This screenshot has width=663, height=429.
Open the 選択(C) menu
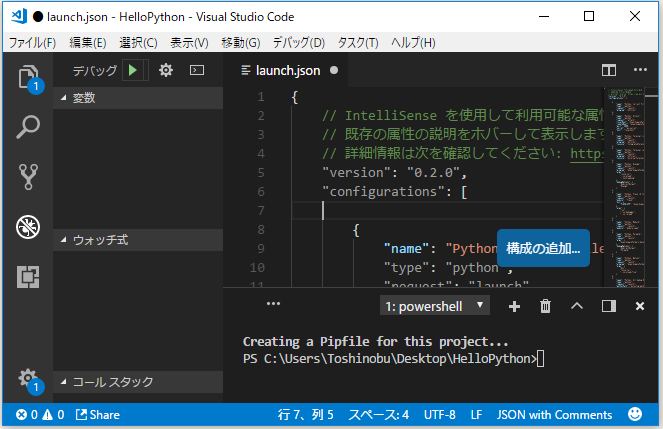click(138, 43)
